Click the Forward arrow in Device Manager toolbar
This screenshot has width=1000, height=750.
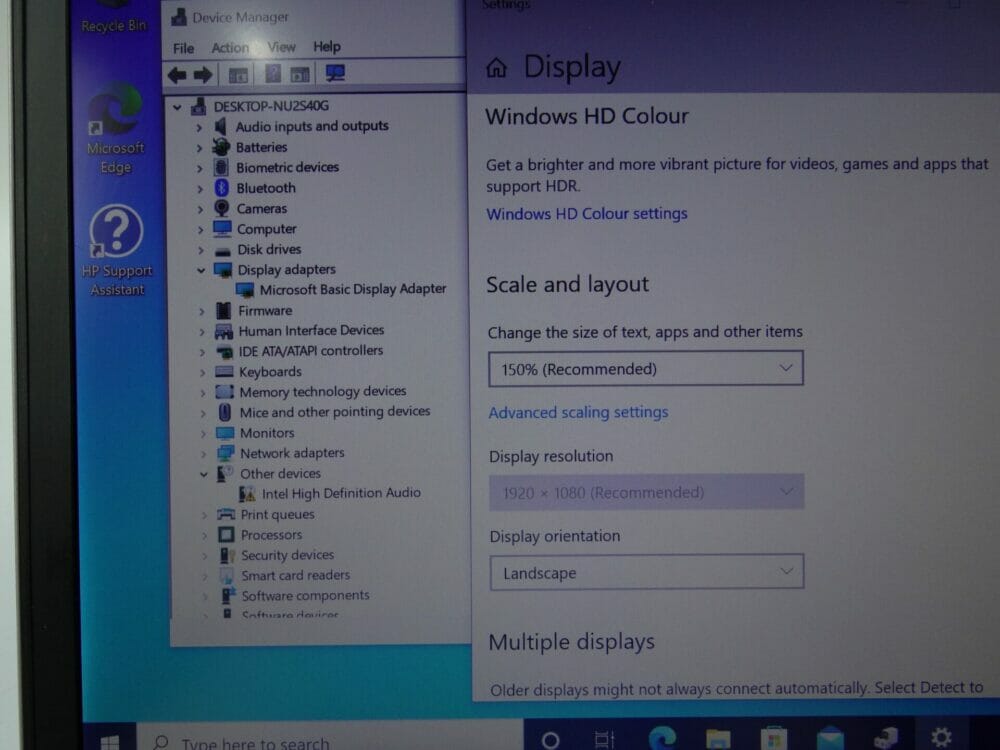tap(203, 75)
